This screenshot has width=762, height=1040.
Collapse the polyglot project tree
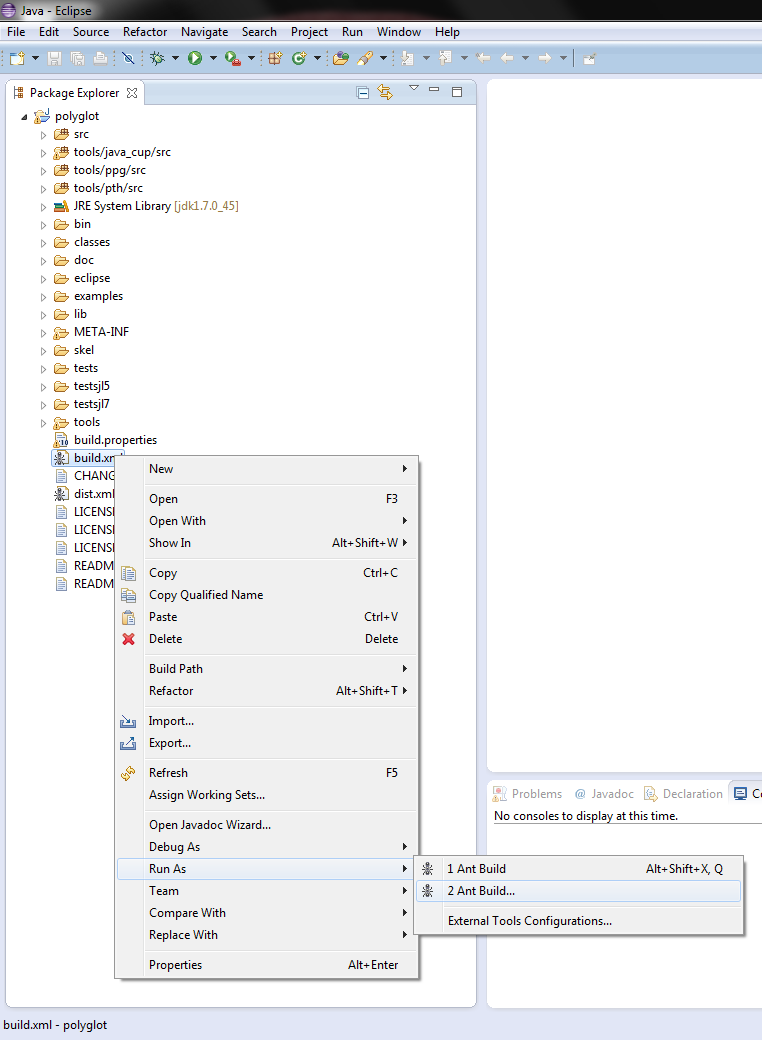coord(25,117)
